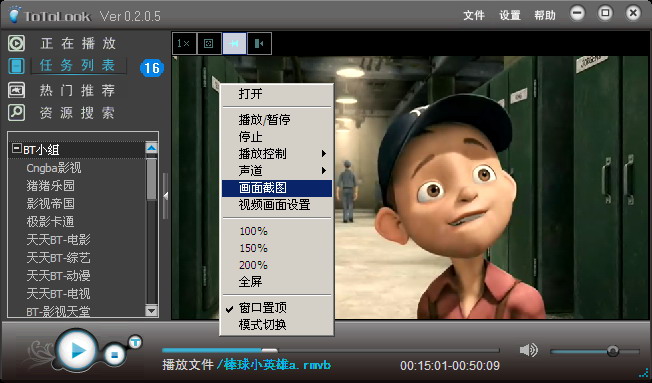Select 天天BT-电影 in the list

tap(58, 240)
